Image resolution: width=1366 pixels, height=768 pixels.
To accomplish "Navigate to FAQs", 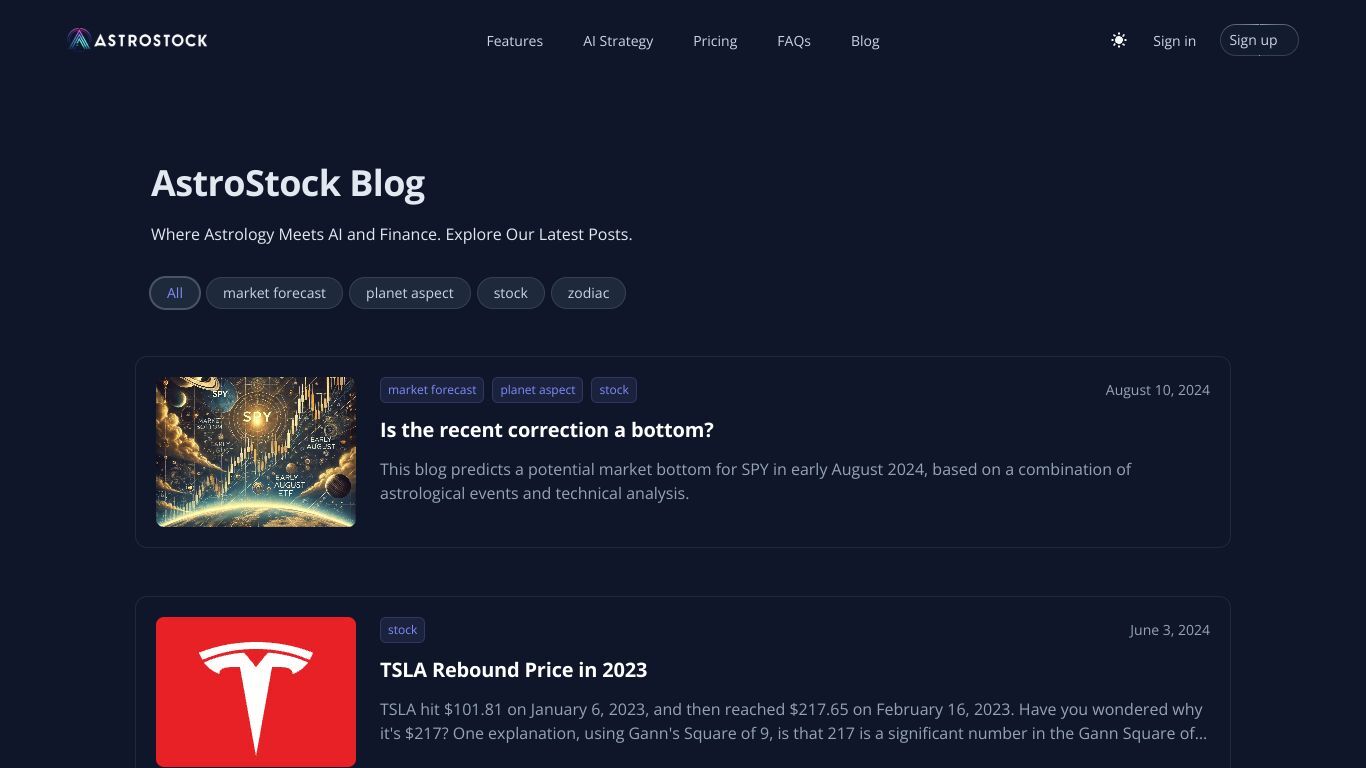I will click(x=794, y=41).
